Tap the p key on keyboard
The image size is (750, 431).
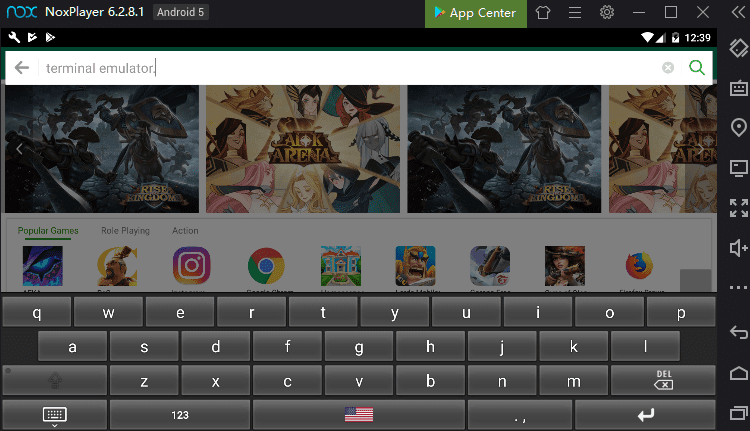click(x=681, y=312)
